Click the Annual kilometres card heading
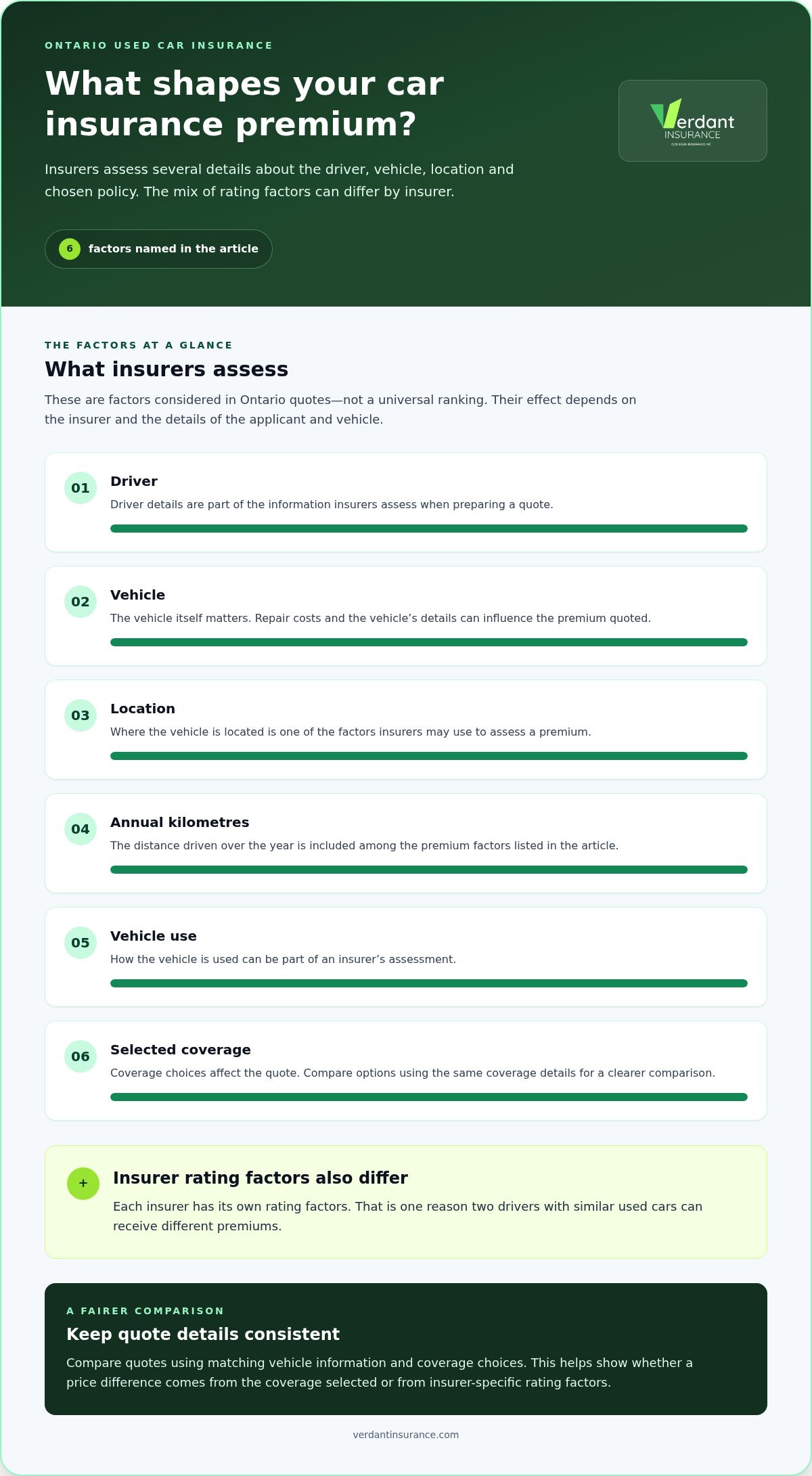The width and height of the screenshot is (812, 1476). pos(179,822)
